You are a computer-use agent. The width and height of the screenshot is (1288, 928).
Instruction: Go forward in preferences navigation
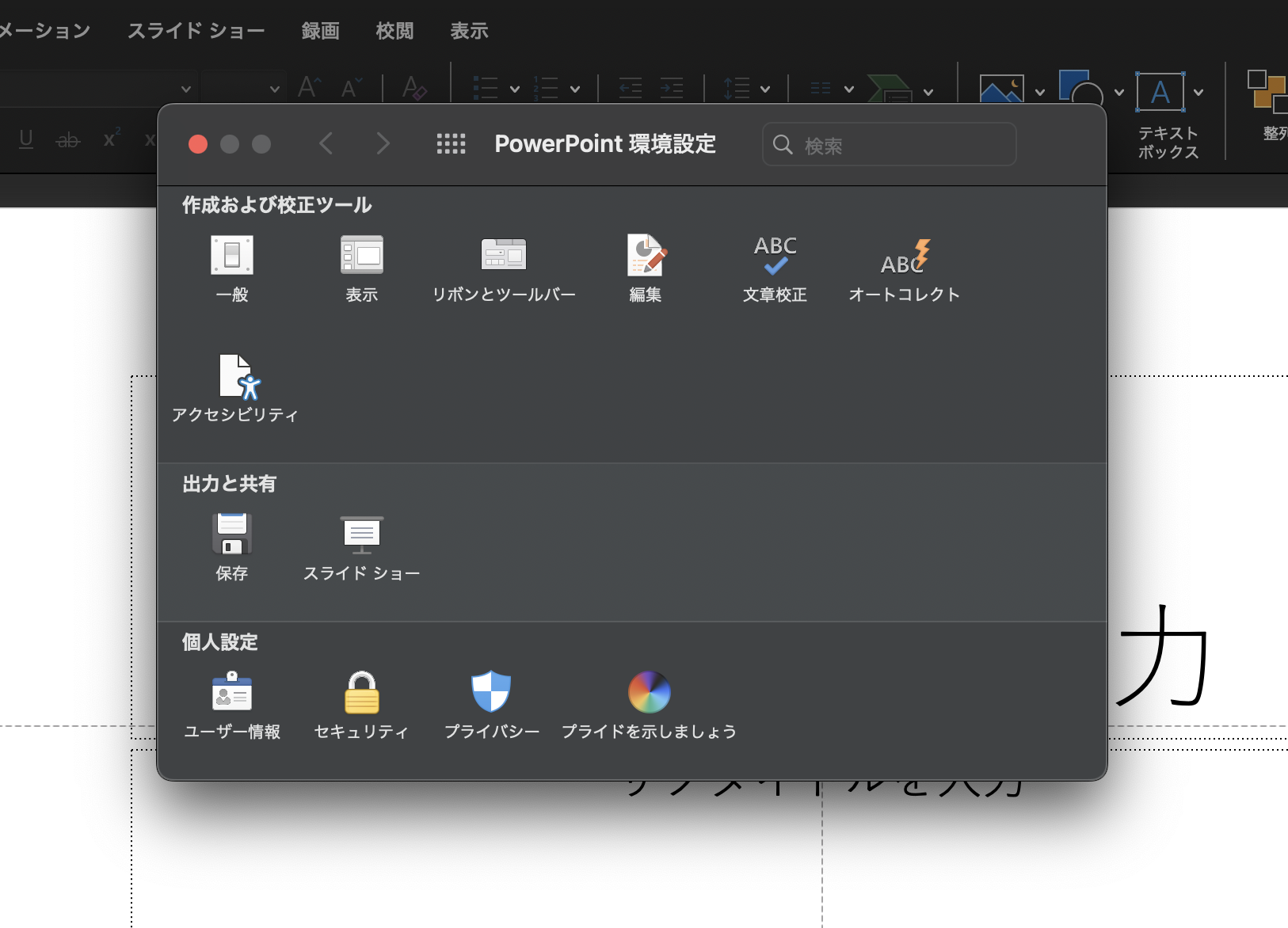click(383, 143)
